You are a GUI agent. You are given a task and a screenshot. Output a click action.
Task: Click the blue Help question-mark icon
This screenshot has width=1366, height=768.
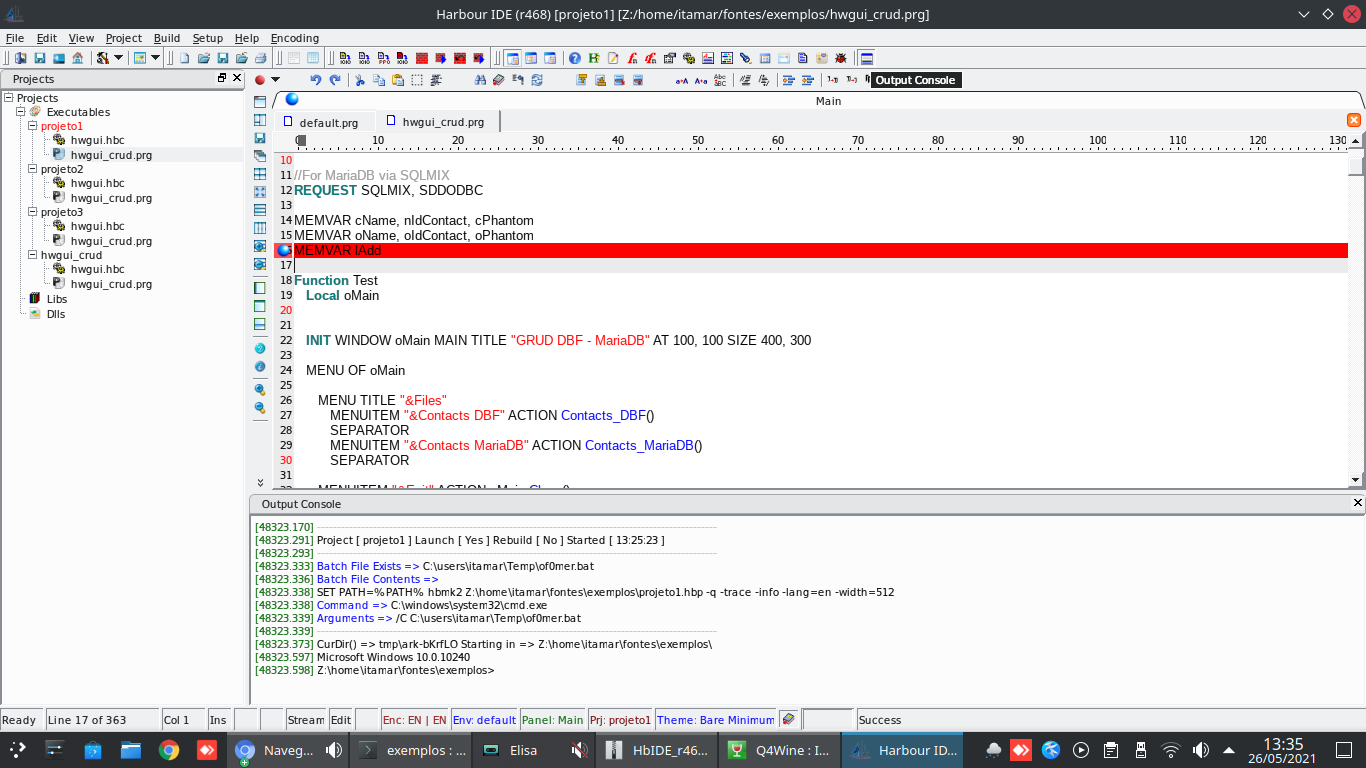[x=575, y=58]
